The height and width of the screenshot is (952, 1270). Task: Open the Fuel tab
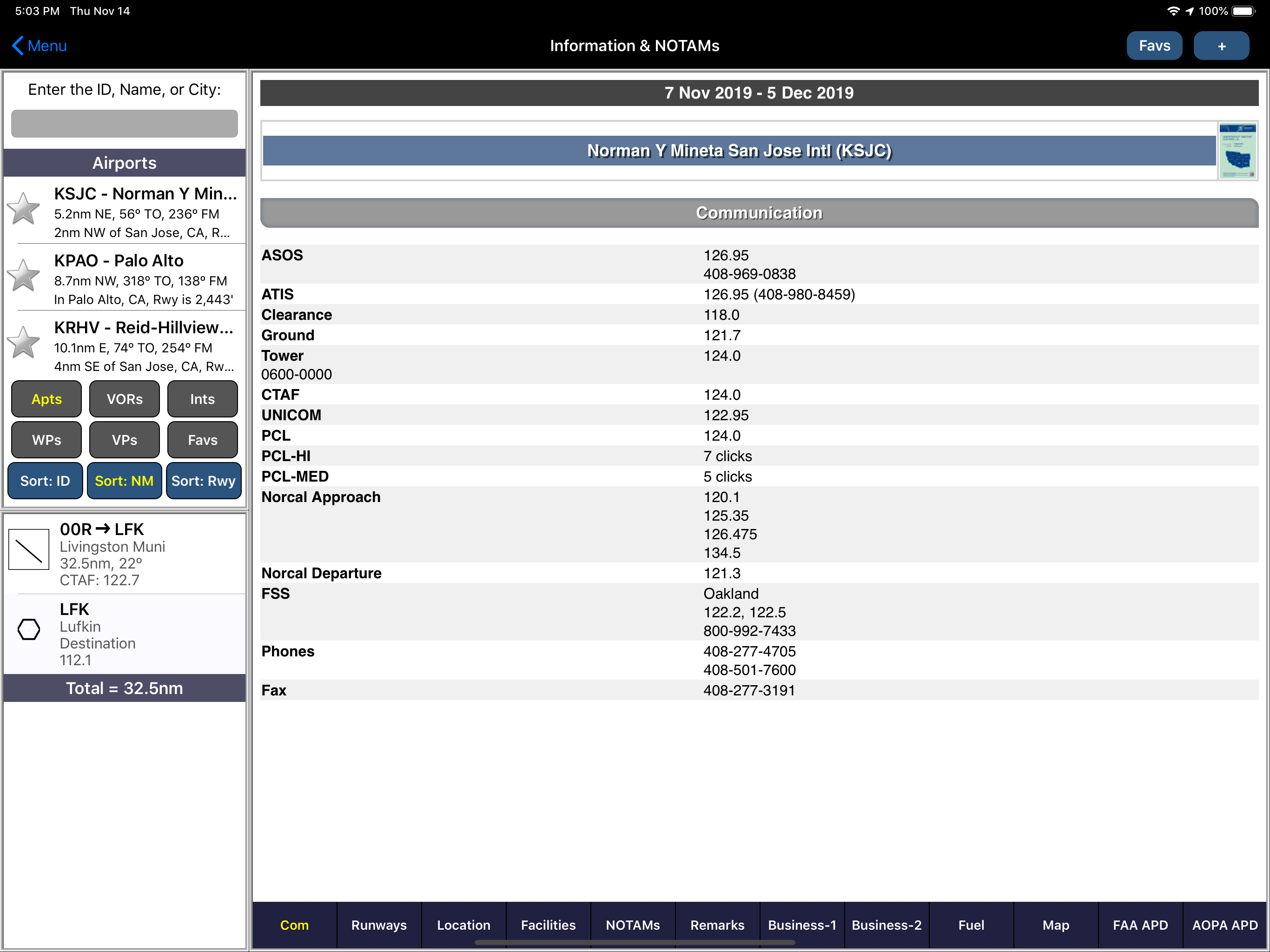tap(972, 925)
